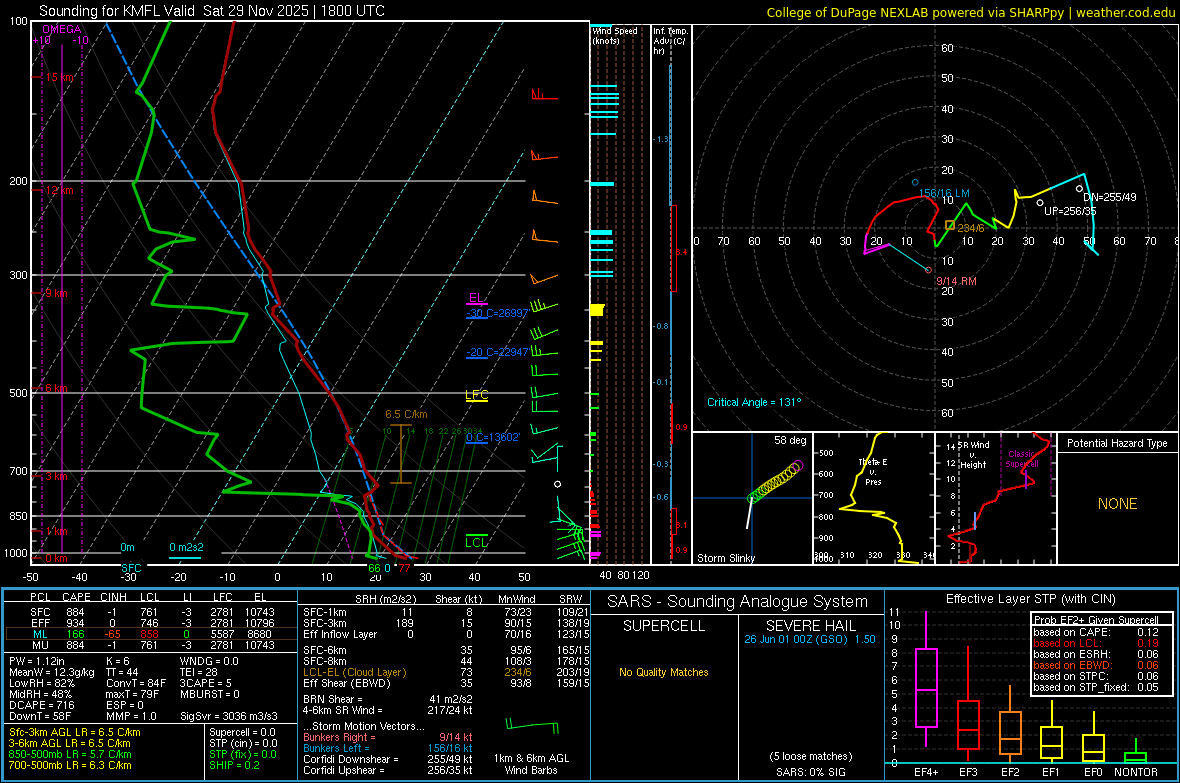The image size is (1180, 783).
Task: Click the 'SigSvr = 3036 m3/s3' value
Action: (x=229, y=716)
